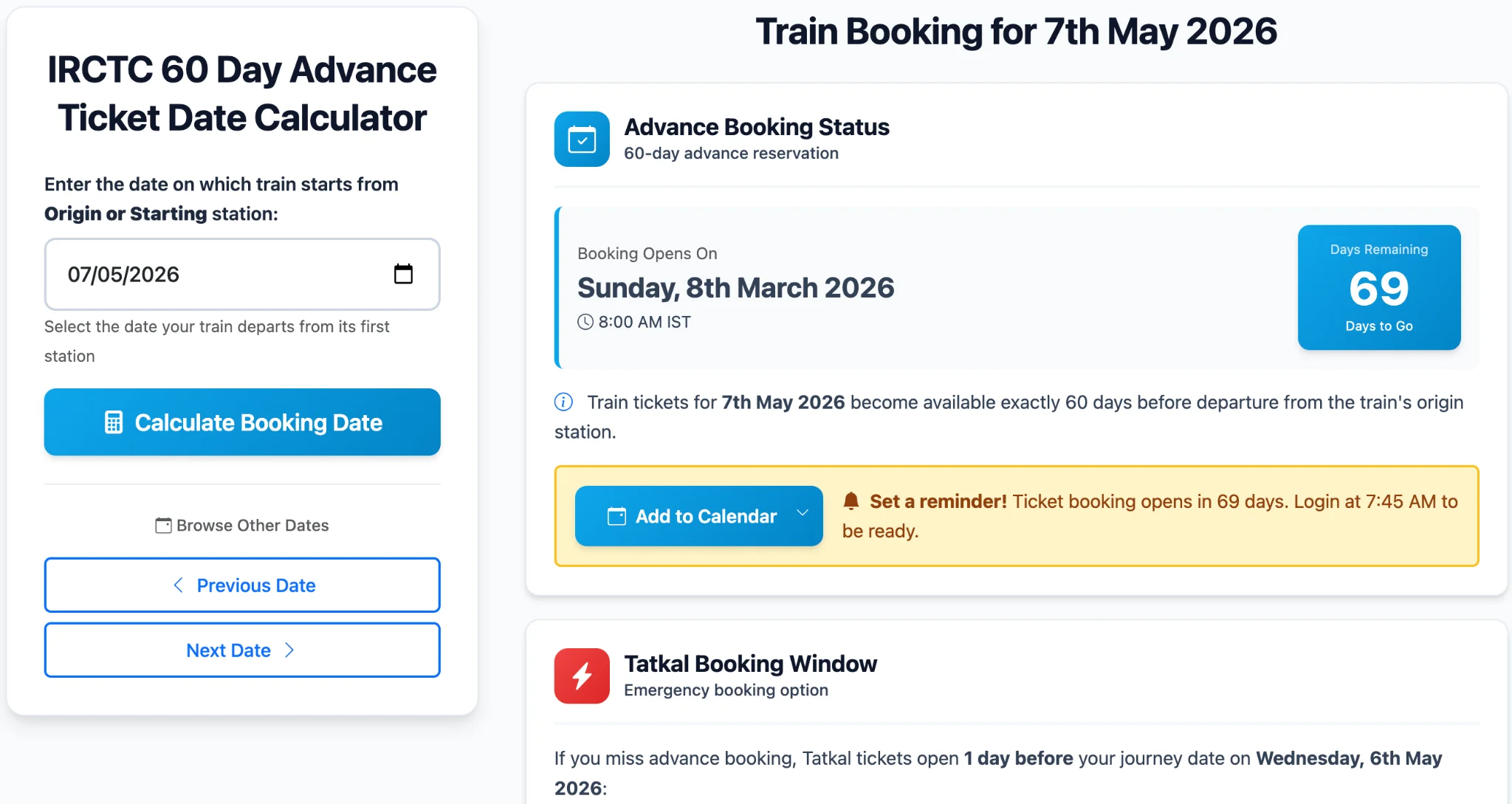The height and width of the screenshot is (804, 1512).
Task: Click the right chevron on Next Date
Action: pyautogui.click(x=289, y=650)
